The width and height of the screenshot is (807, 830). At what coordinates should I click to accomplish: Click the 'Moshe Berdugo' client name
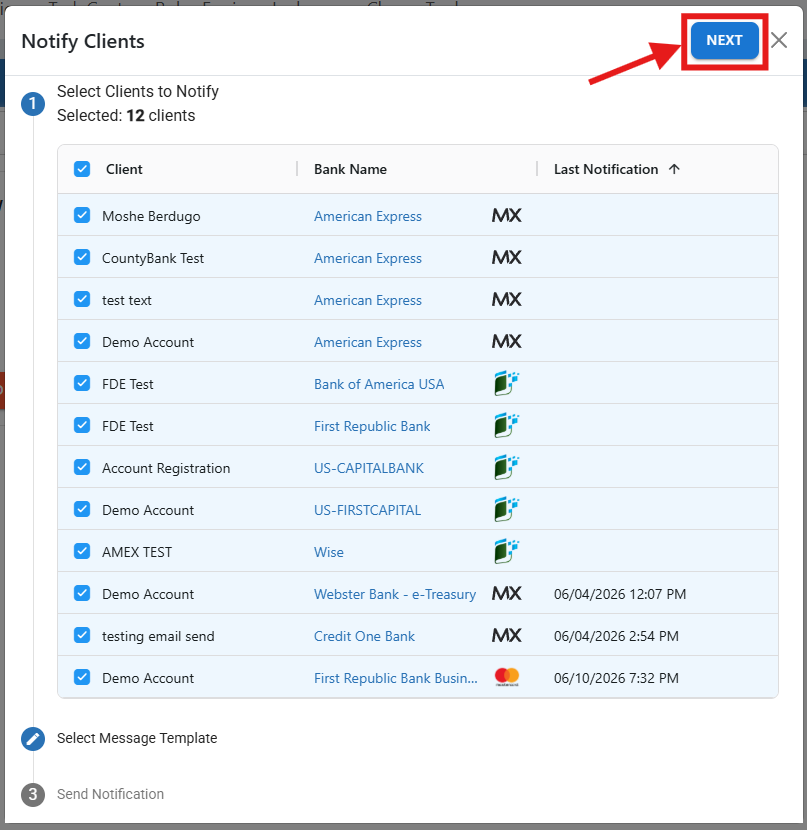(x=151, y=216)
